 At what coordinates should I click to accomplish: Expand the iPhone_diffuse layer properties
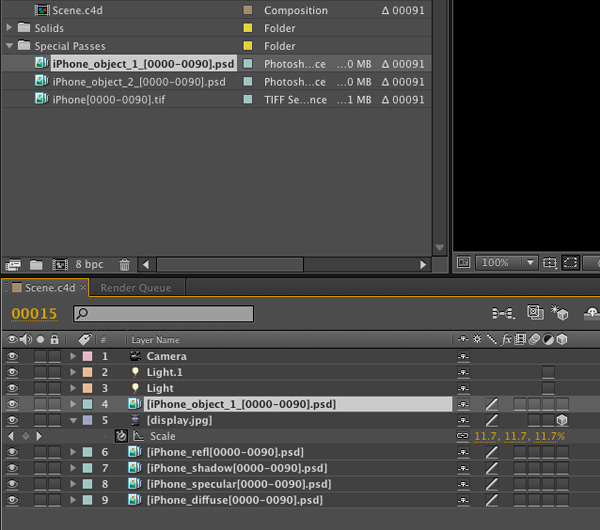point(73,500)
